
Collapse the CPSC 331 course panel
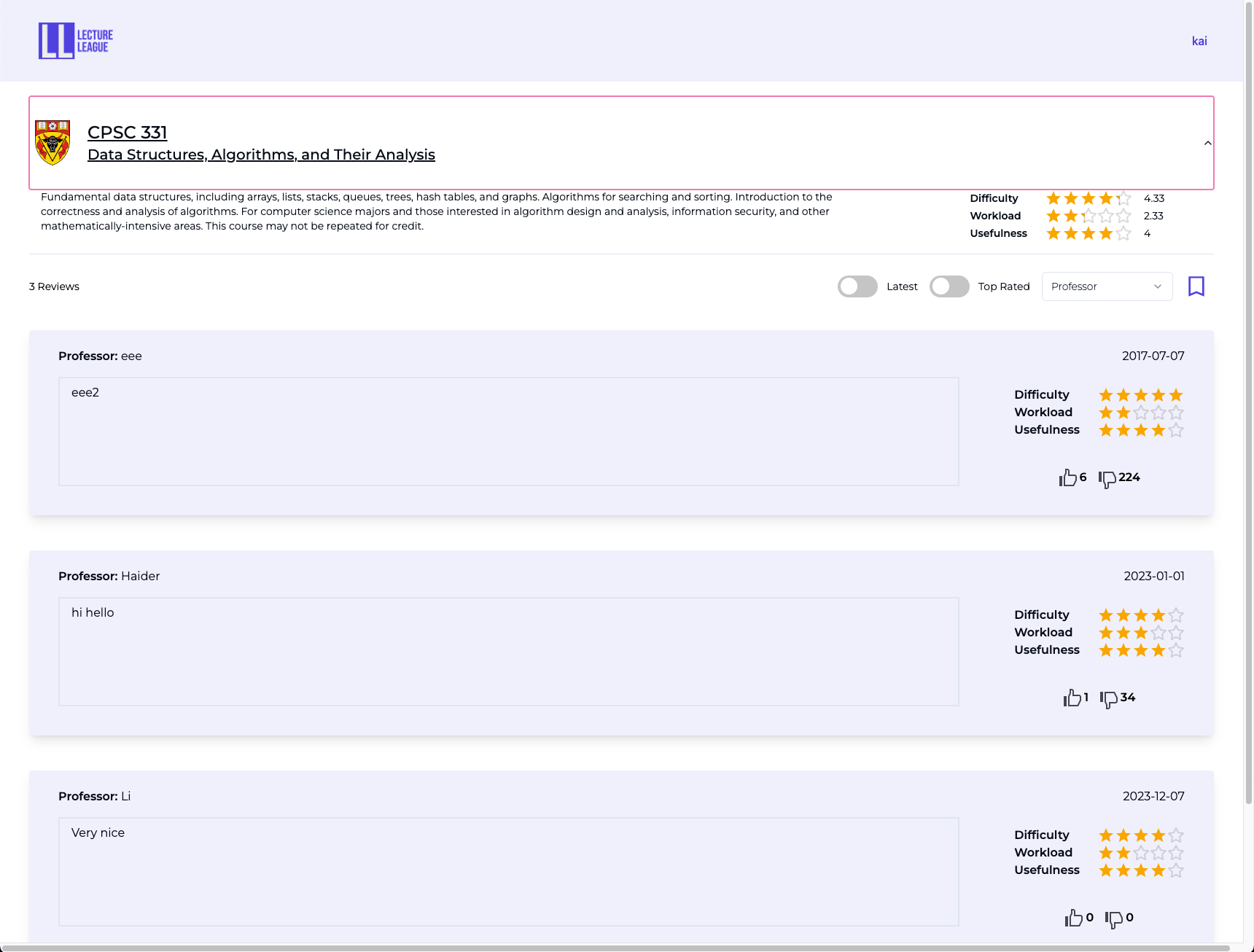(1207, 143)
